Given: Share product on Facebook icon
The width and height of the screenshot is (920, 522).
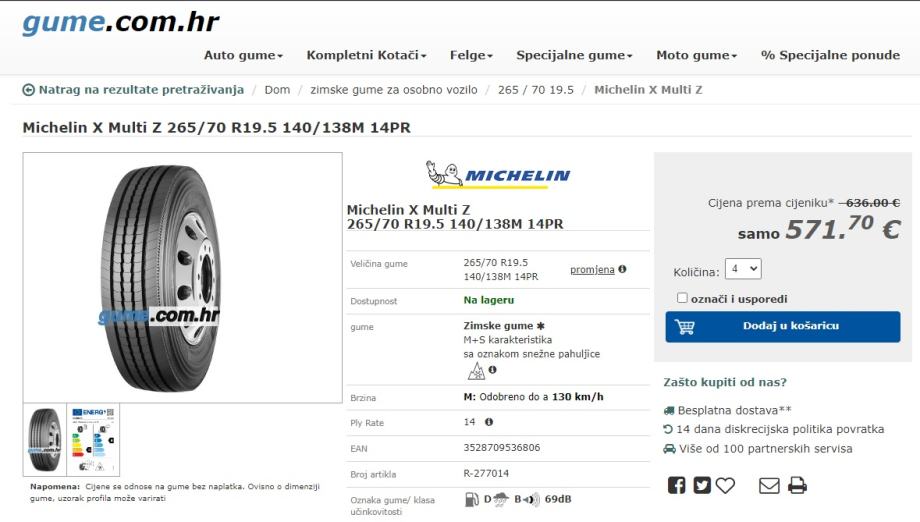Looking at the screenshot, I should 677,485.
